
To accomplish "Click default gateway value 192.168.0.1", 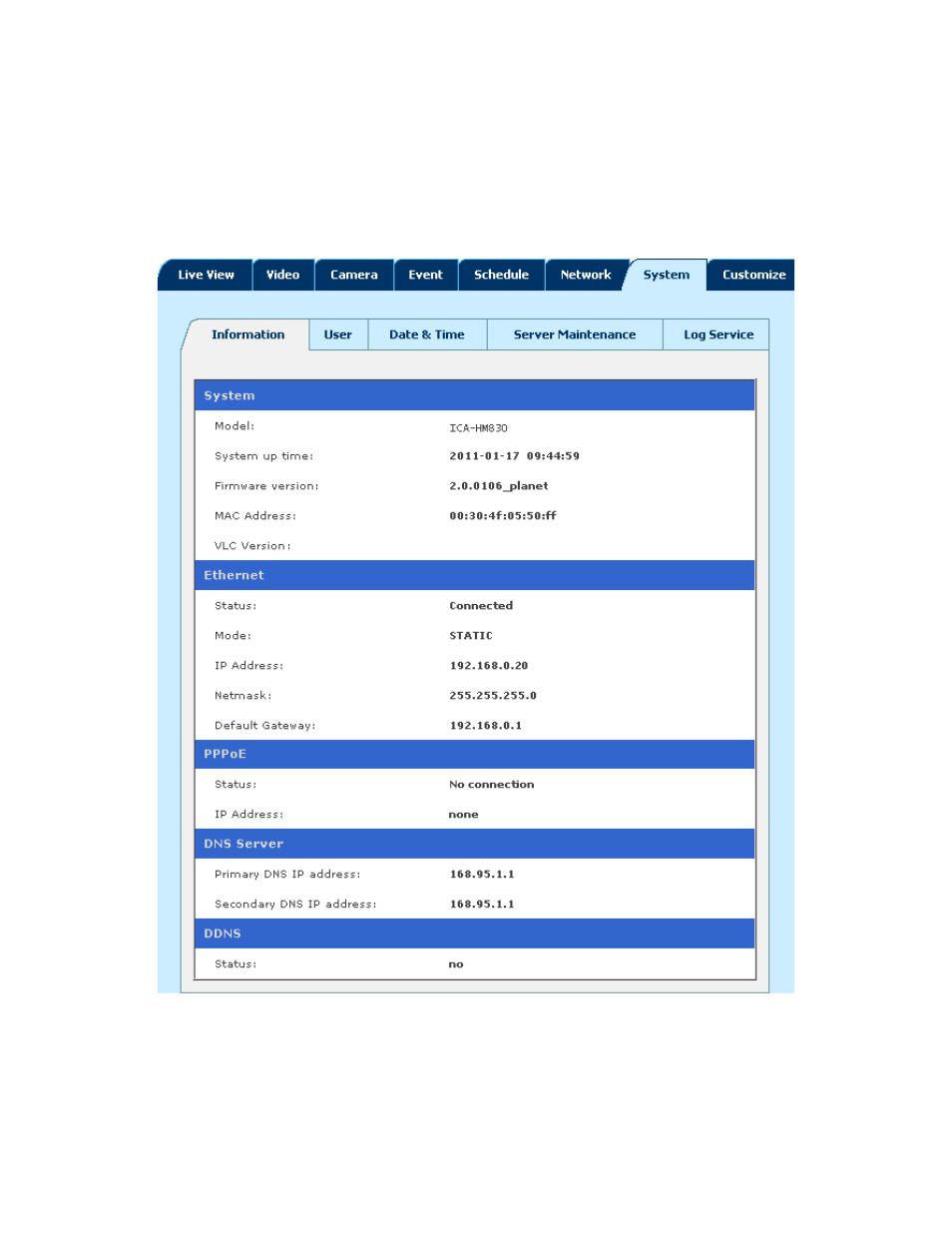I will (485, 726).
